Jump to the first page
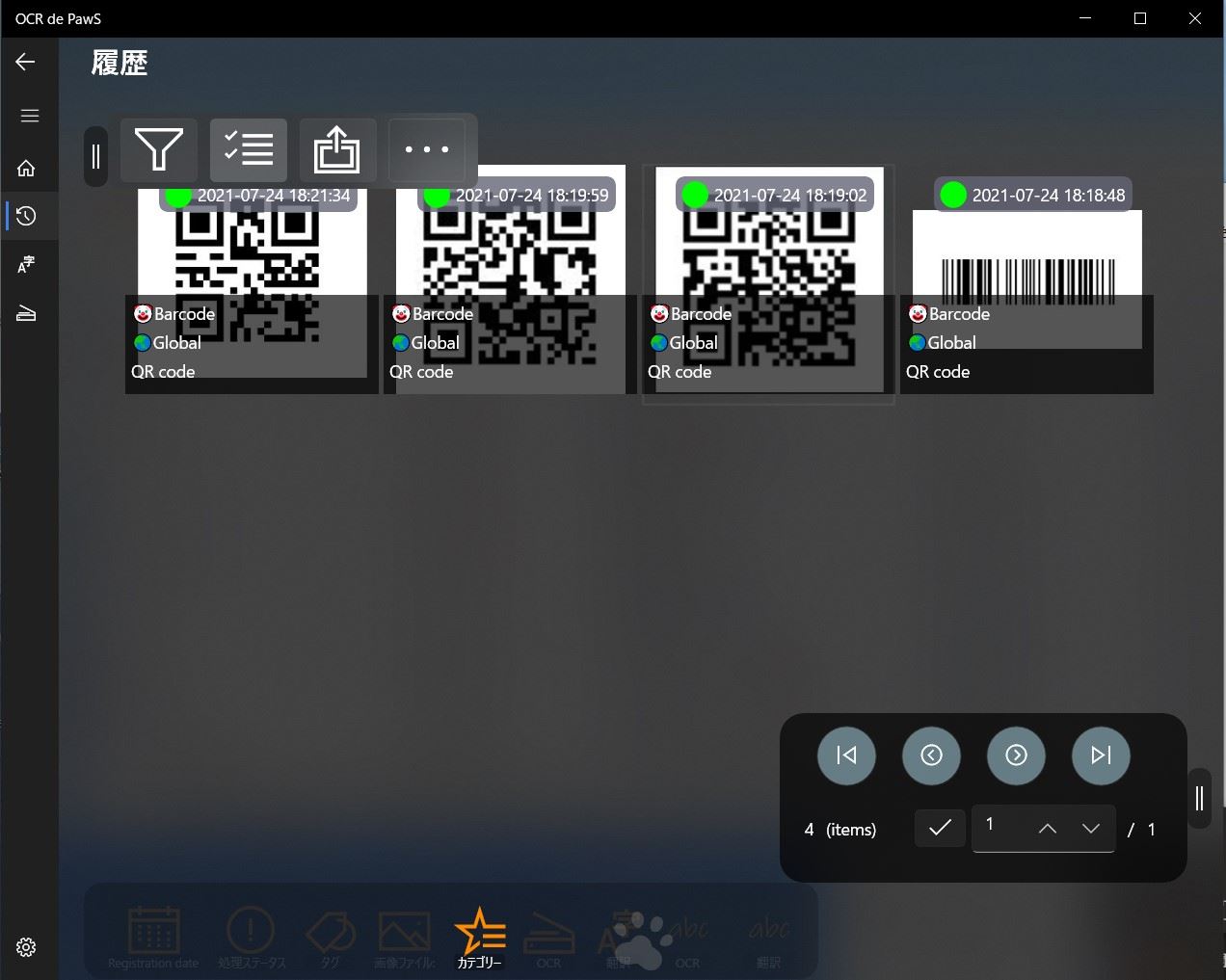Screen dimensions: 1226x980 [x=846, y=755]
